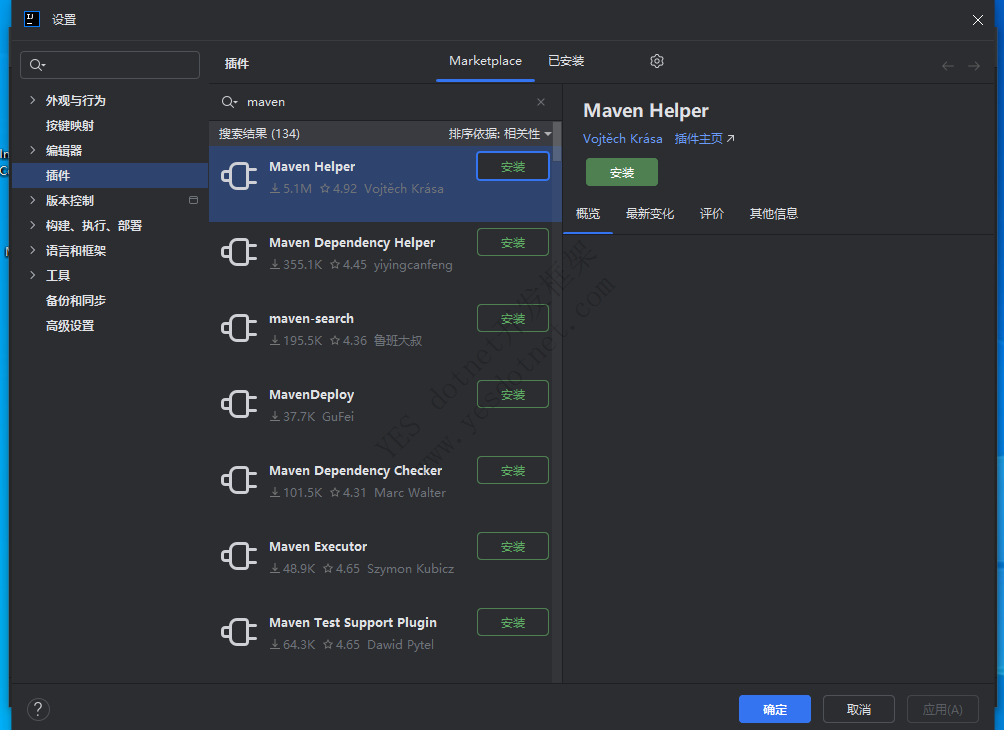
Task: Install the Maven Executor plugin
Action: click(513, 546)
